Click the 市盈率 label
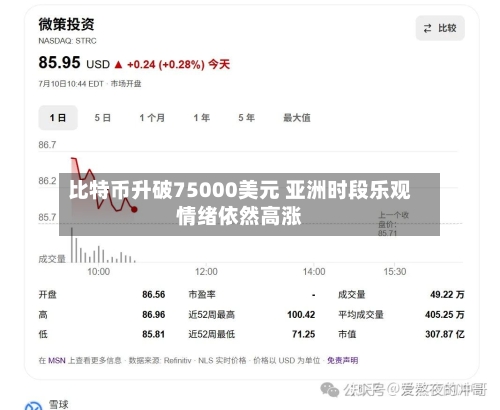Viewport: 500px width, 410px height. point(202,295)
